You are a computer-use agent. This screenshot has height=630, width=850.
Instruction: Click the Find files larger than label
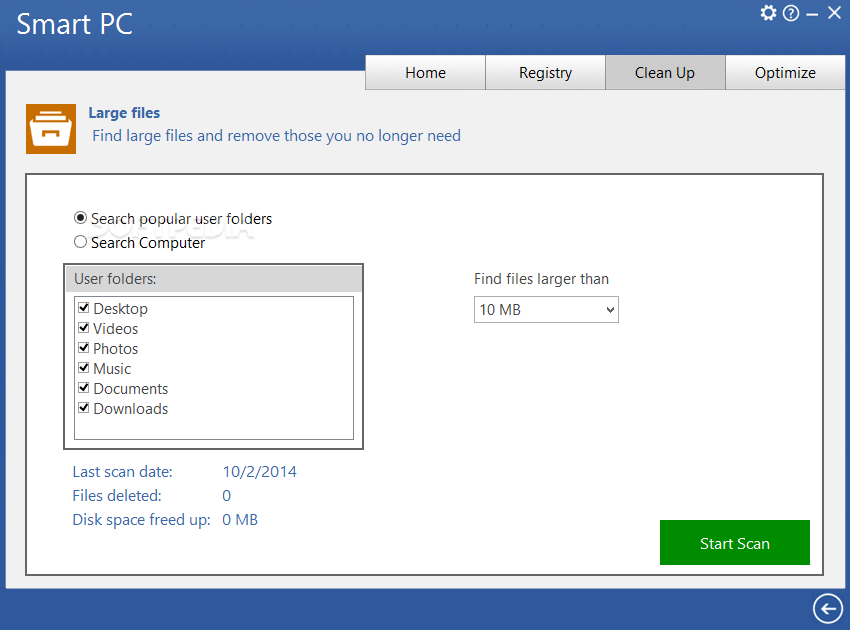tap(542, 279)
